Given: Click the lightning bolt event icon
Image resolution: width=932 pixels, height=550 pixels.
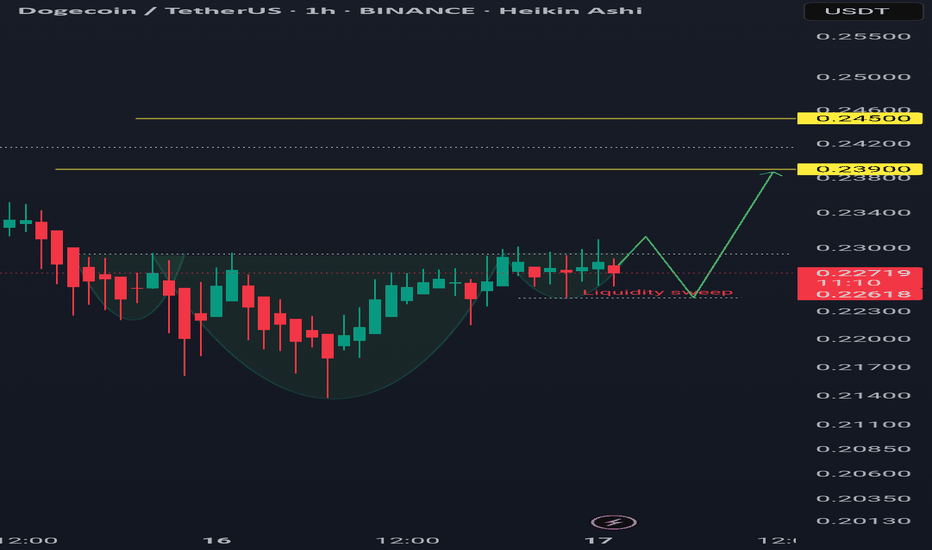Looking at the screenshot, I should (614, 523).
